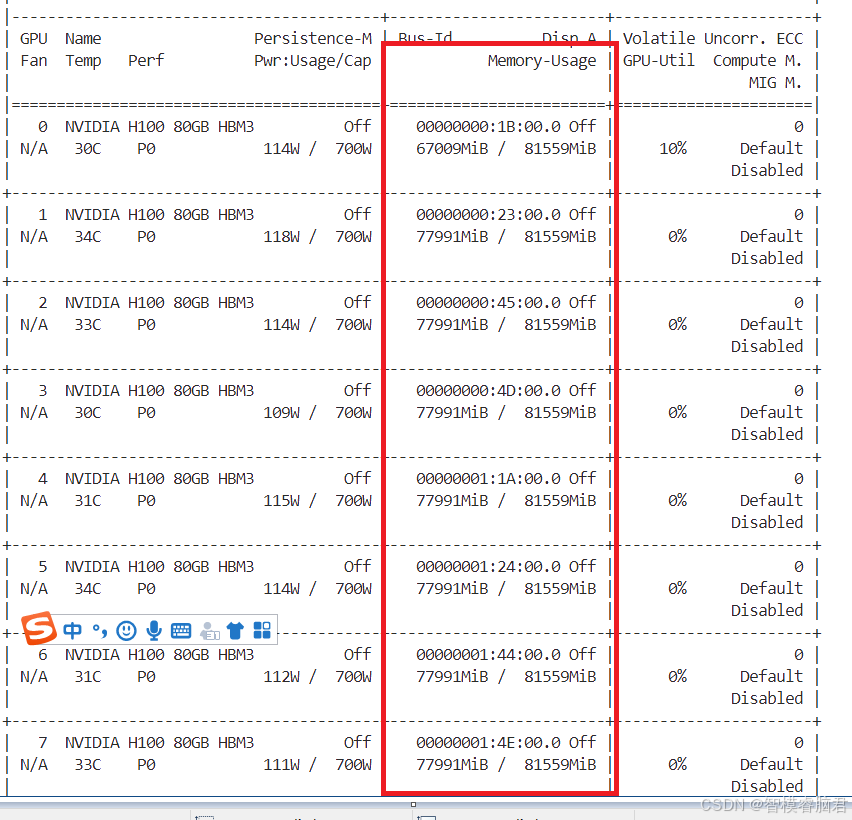Image resolution: width=852 pixels, height=820 pixels.
Task: Click the 115W power usage value
Action: [281, 501]
